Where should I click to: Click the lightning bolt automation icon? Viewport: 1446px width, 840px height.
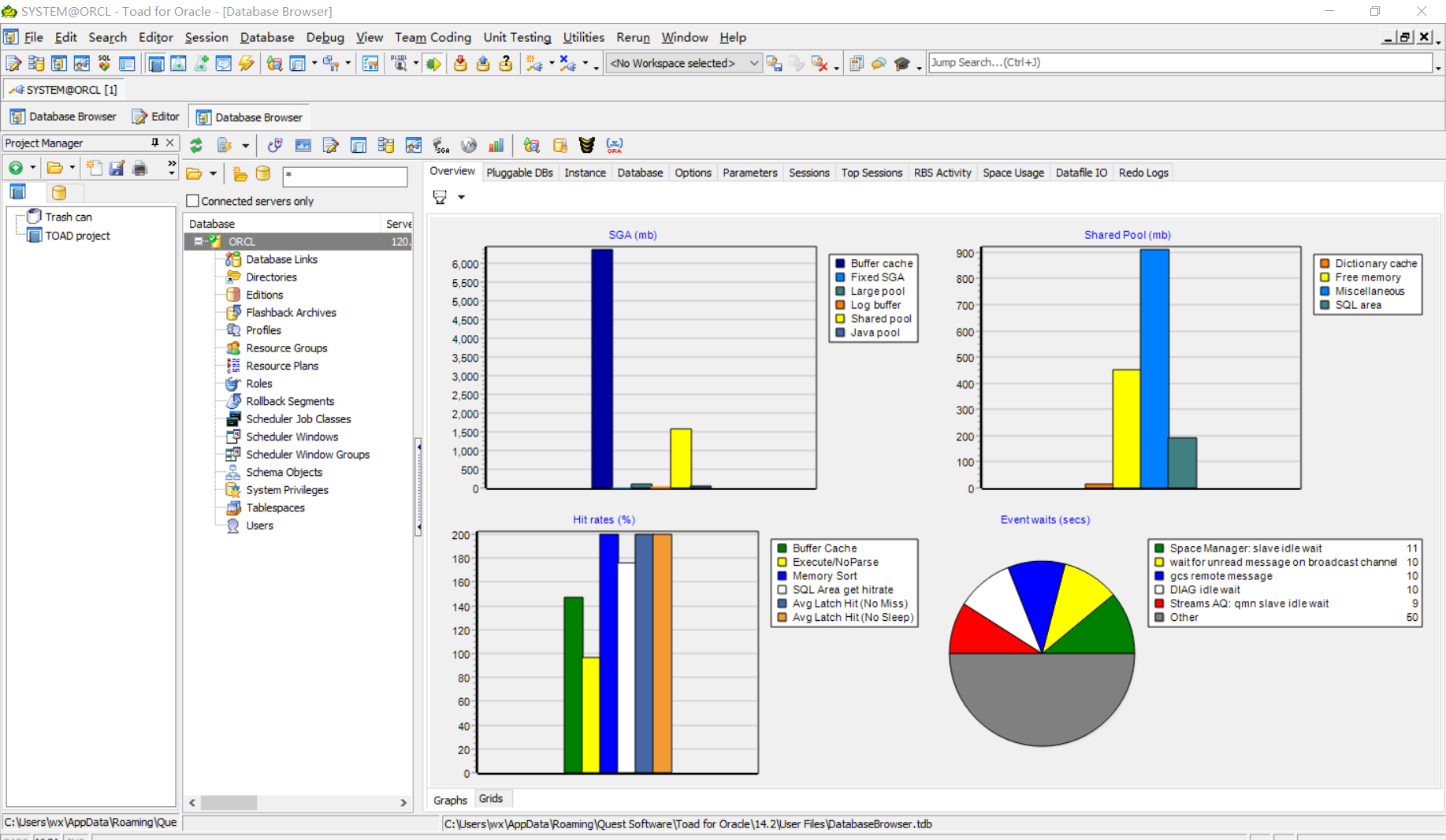point(247,63)
